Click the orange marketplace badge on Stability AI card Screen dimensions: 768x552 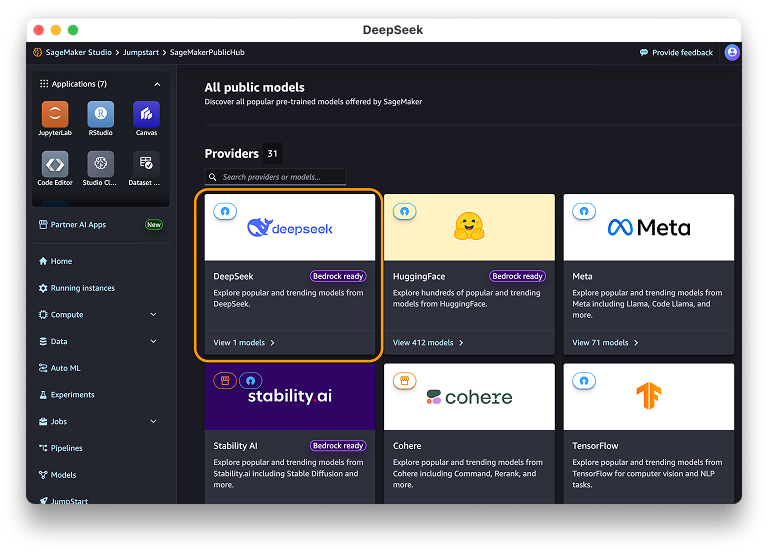pos(225,381)
